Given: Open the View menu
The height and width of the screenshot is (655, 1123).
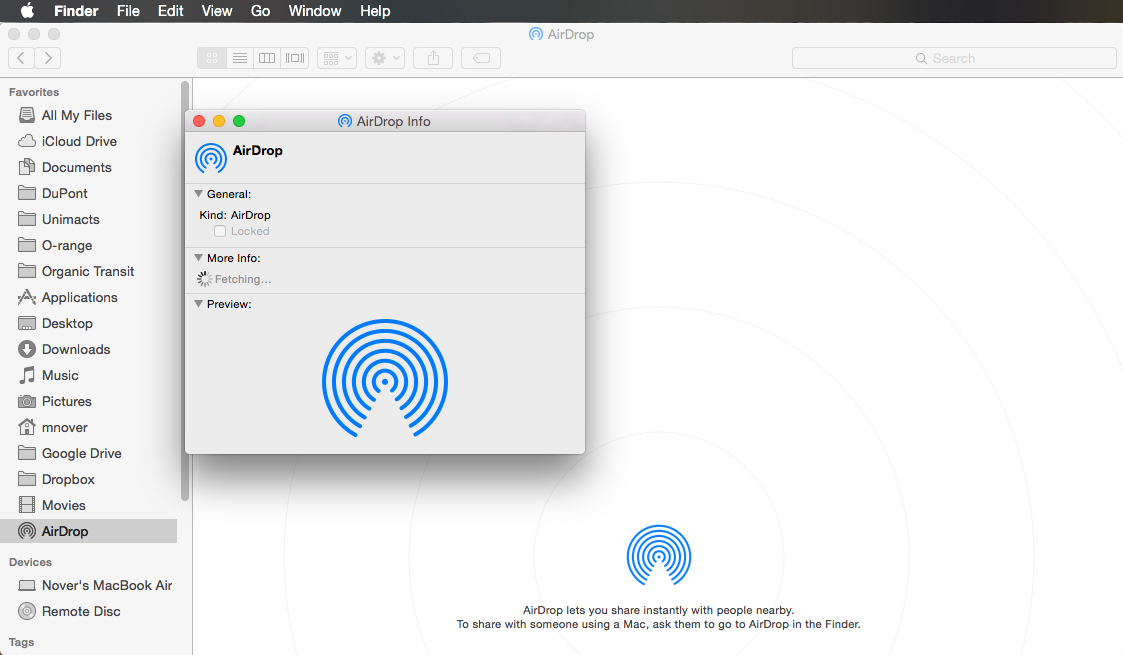Looking at the screenshot, I should tap(217, 11).
